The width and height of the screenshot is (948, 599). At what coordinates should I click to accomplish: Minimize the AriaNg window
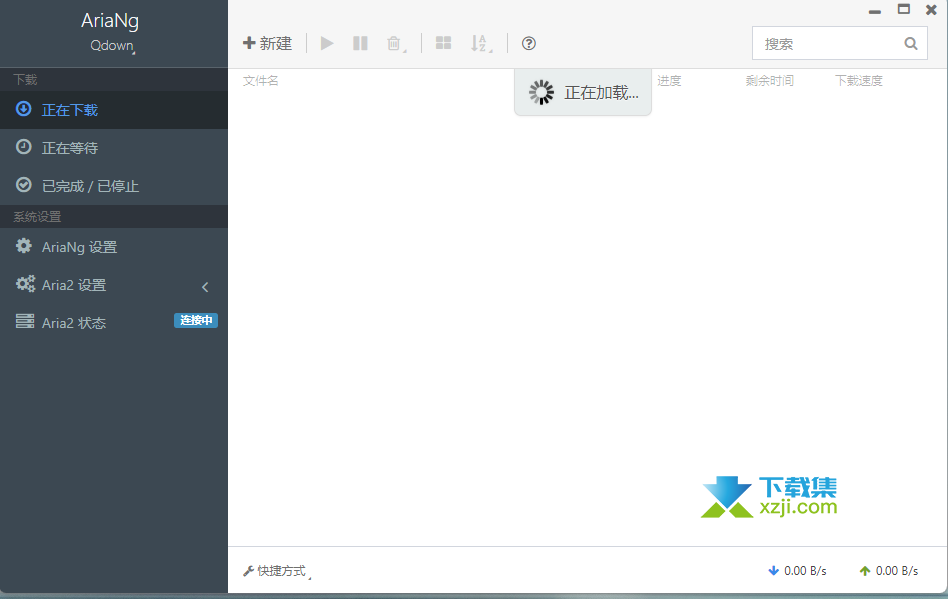pos(875,11)
